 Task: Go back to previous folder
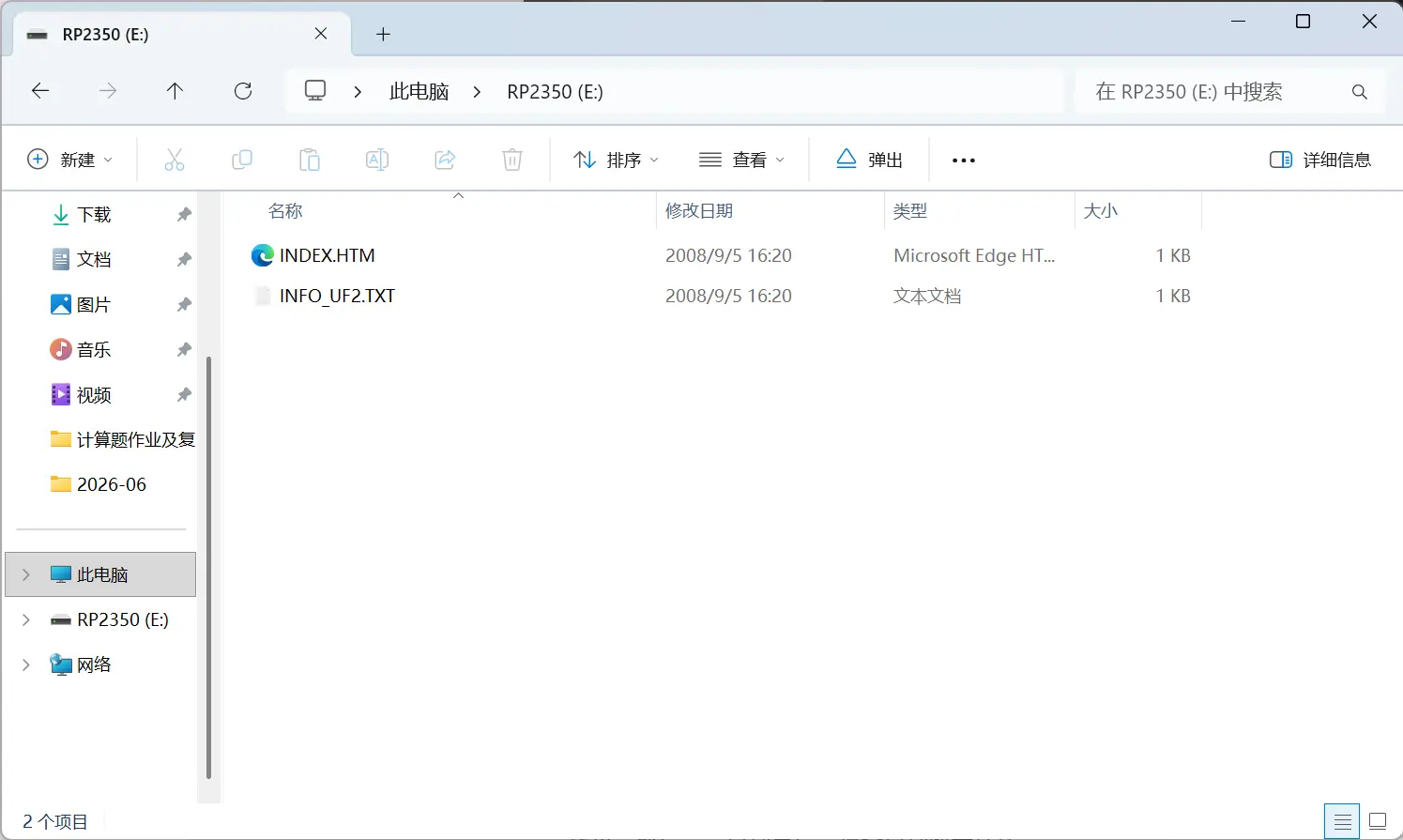[x=40, y=91]
